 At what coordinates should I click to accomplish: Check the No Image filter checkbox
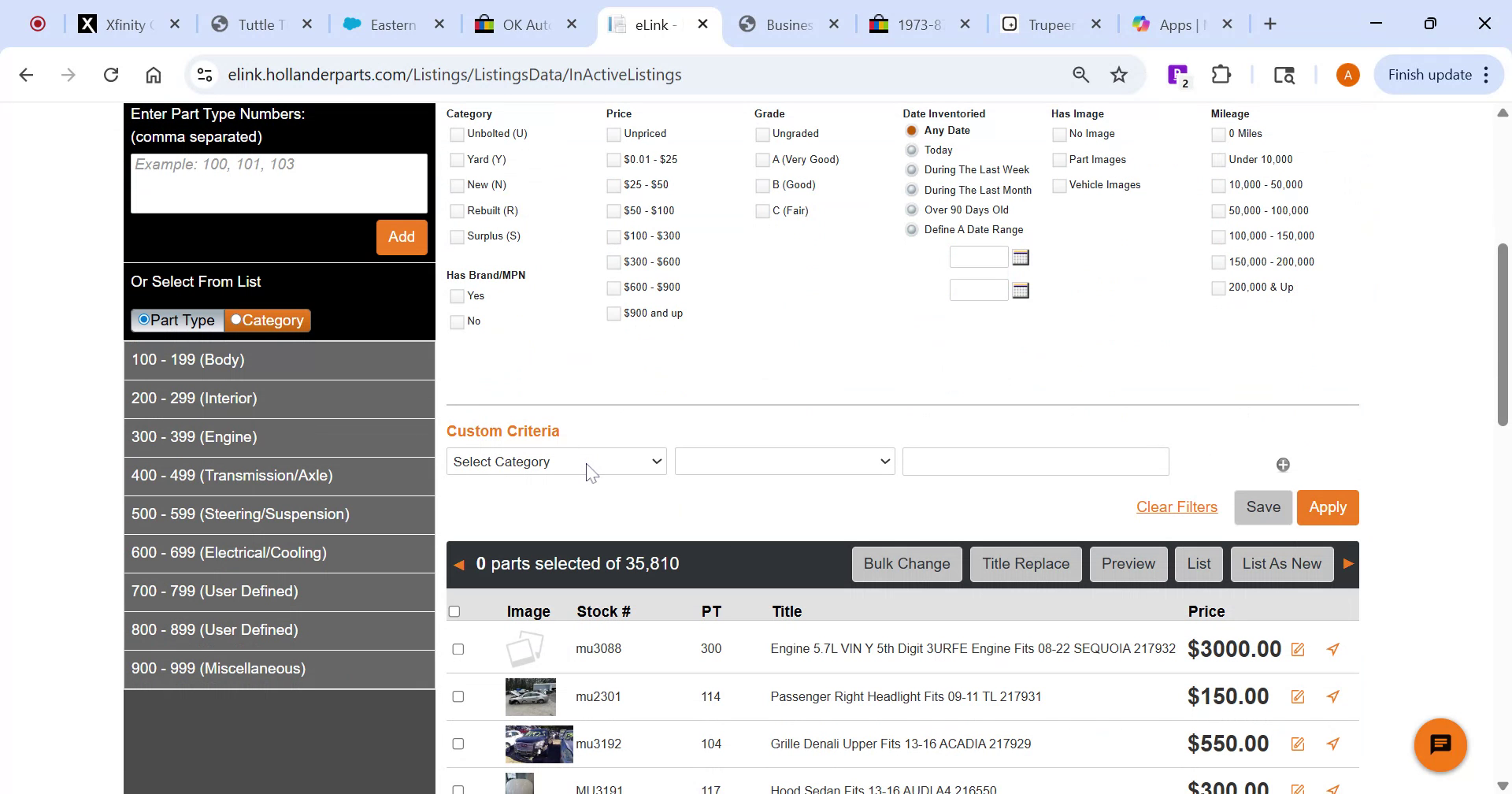pos(1059,134)
